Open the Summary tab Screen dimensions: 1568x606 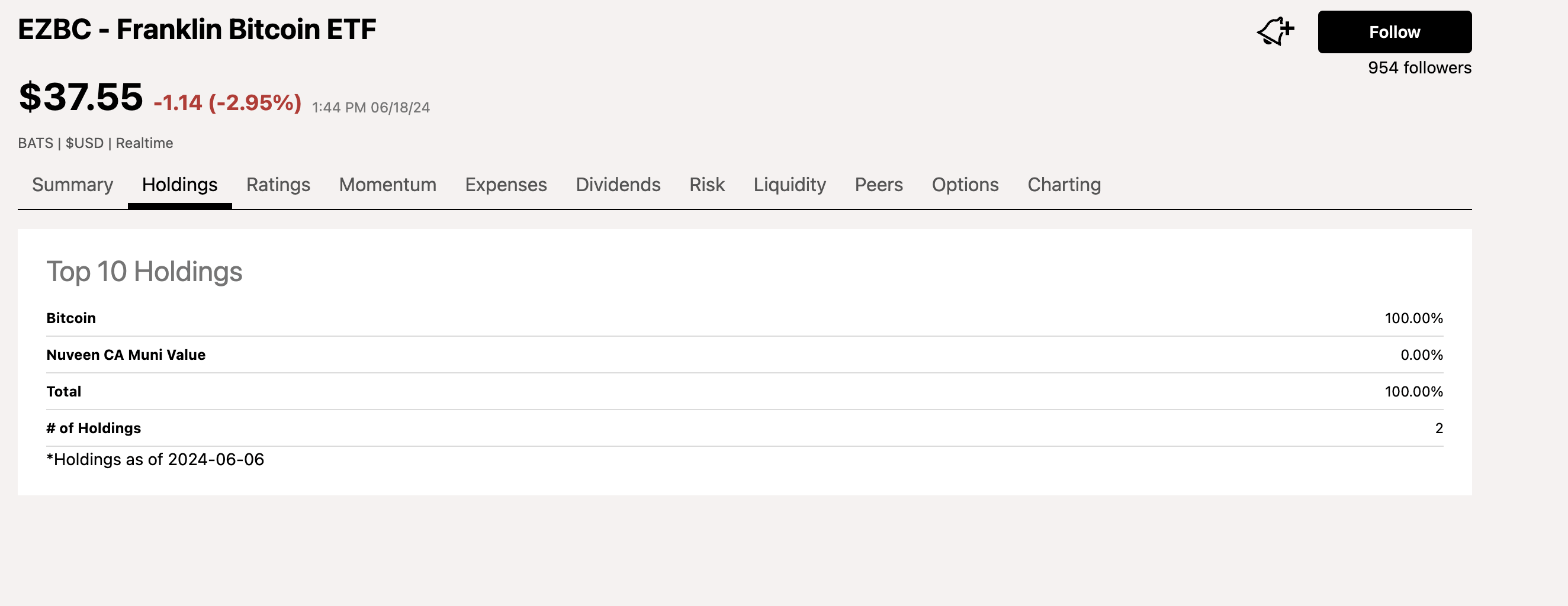[72, 185]
